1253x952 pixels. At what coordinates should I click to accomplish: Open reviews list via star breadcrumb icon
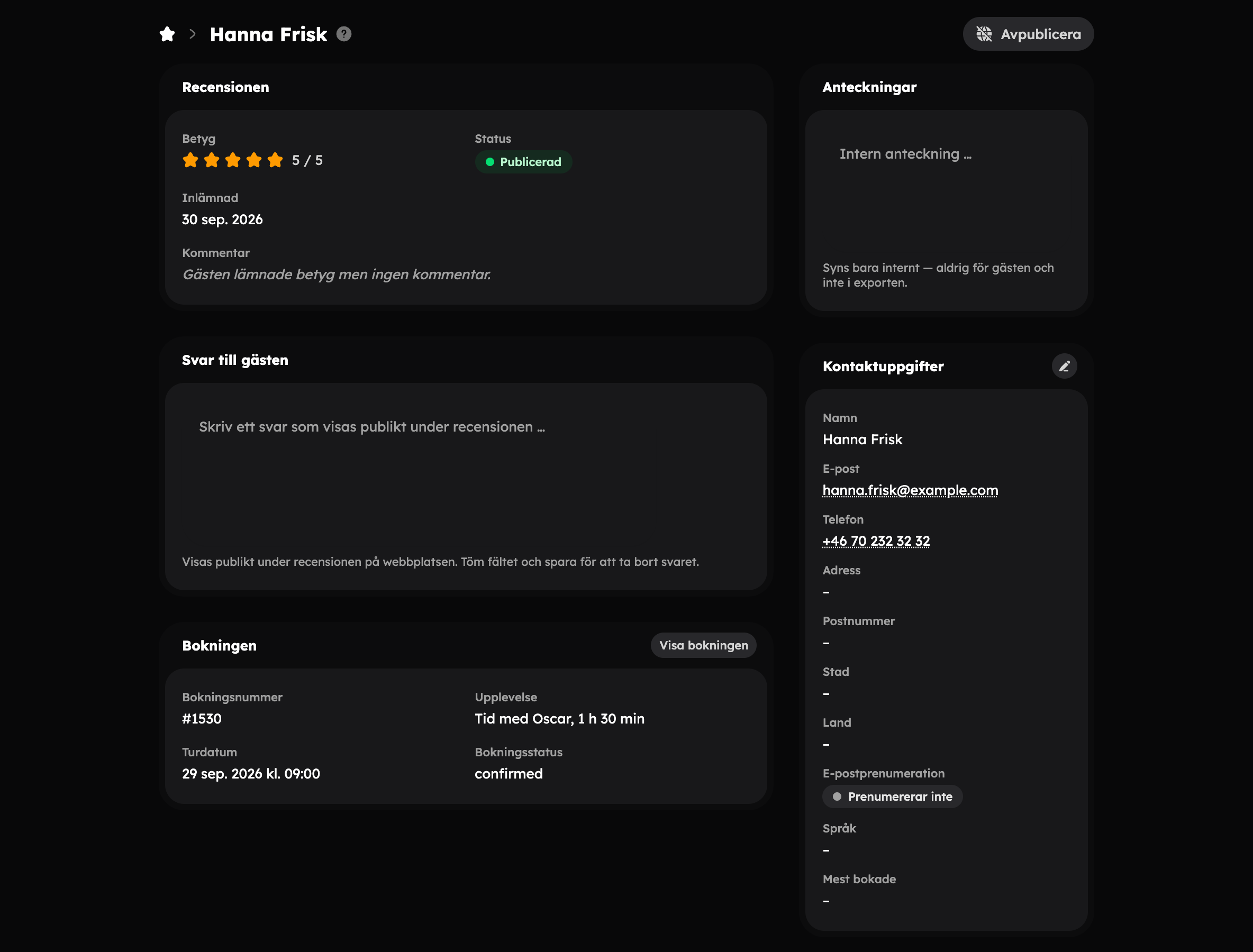[167, 34]
